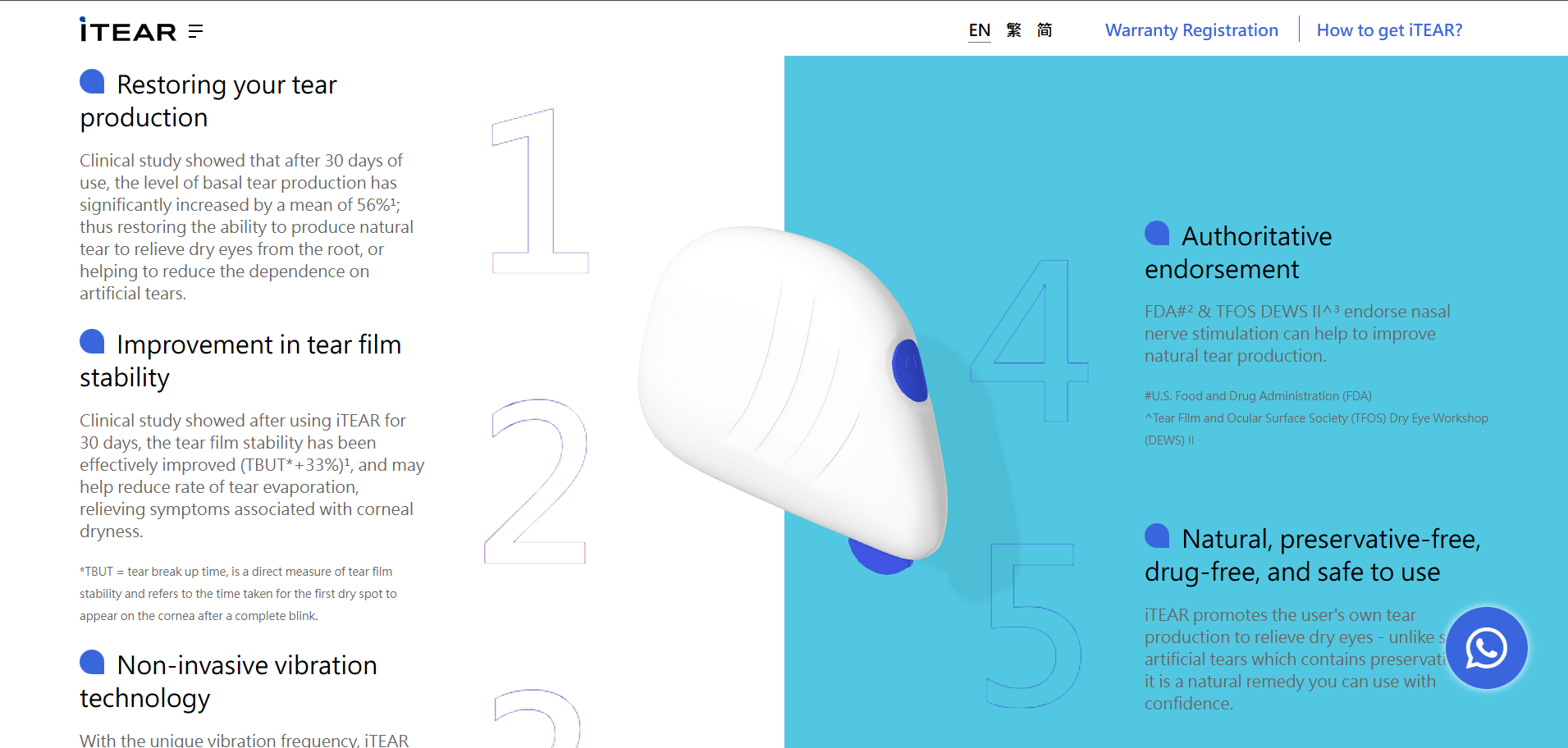Open Warranty Registration link
This screenshot has width=1568, height=748.
point(1191,30)
